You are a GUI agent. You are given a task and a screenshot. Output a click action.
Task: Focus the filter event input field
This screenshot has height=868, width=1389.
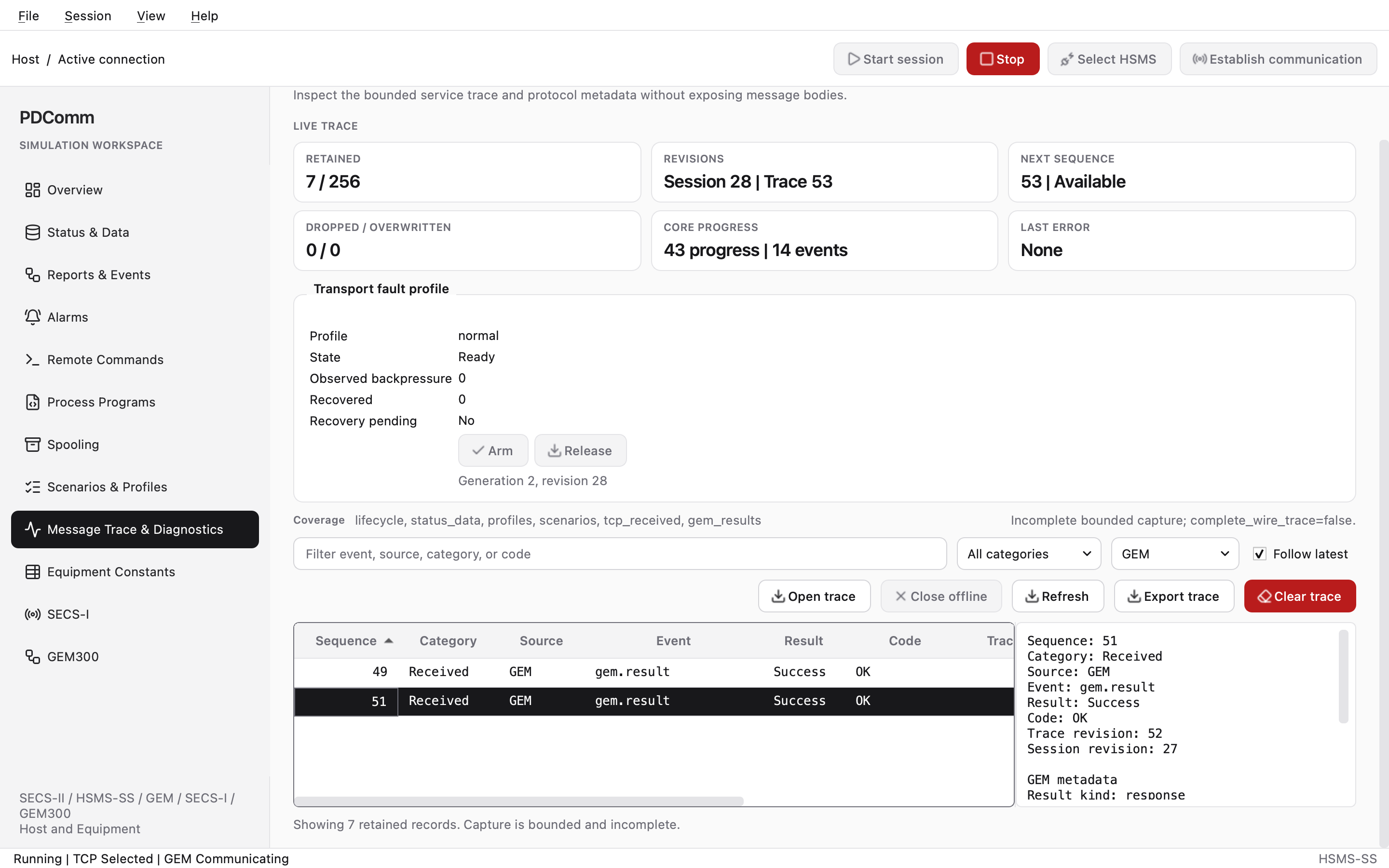coord(620,554)
